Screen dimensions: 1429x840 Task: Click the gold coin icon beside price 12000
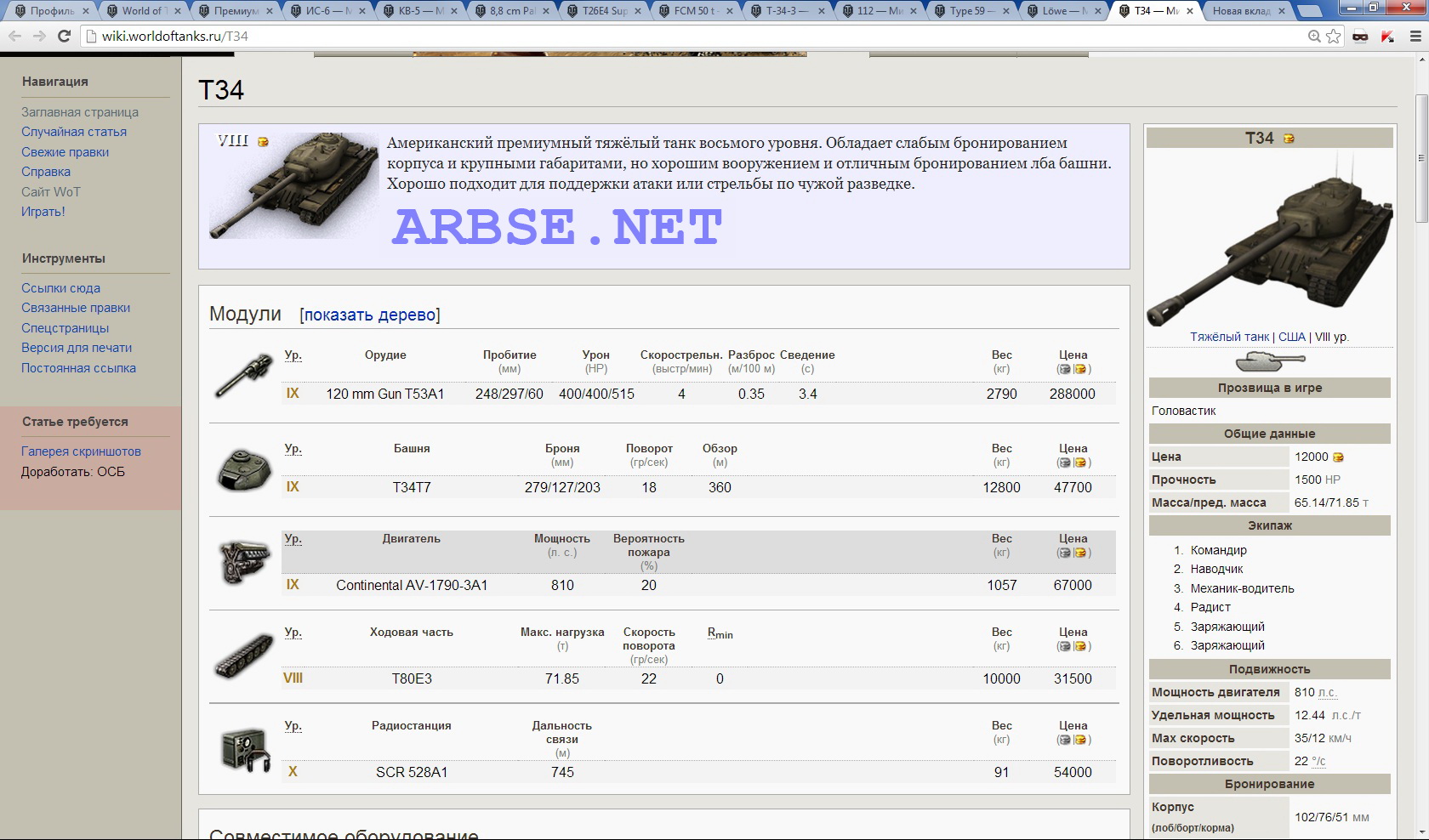(x=1338, y=457)
